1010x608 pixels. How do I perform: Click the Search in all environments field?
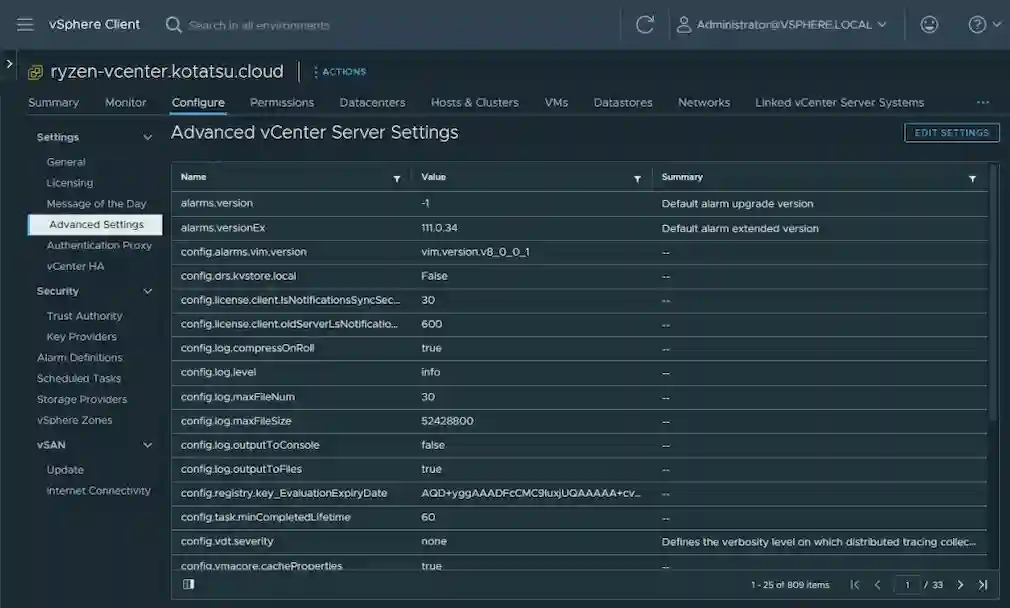pyautogui.click(x=259, y=25)
